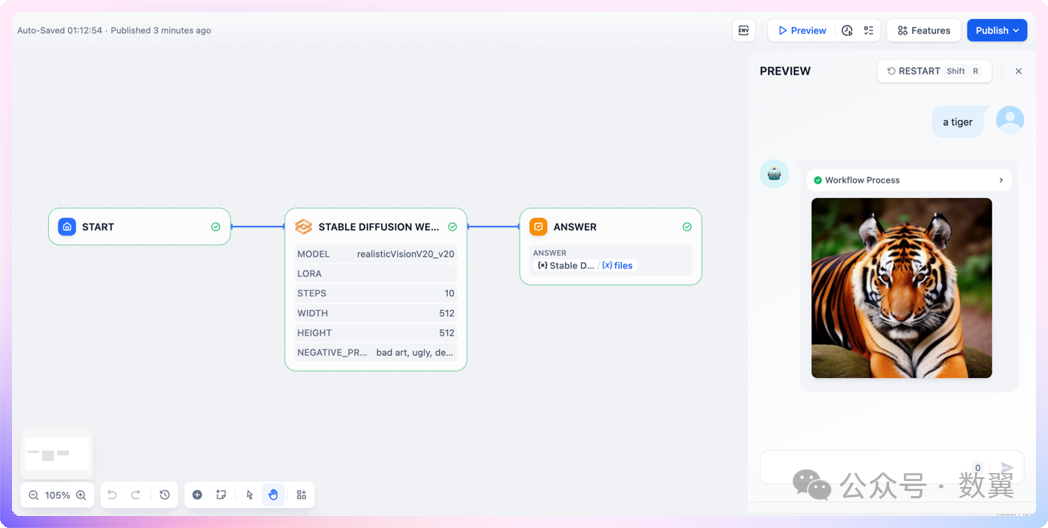Click the bot avatar icon in preview

click(774, 174)
